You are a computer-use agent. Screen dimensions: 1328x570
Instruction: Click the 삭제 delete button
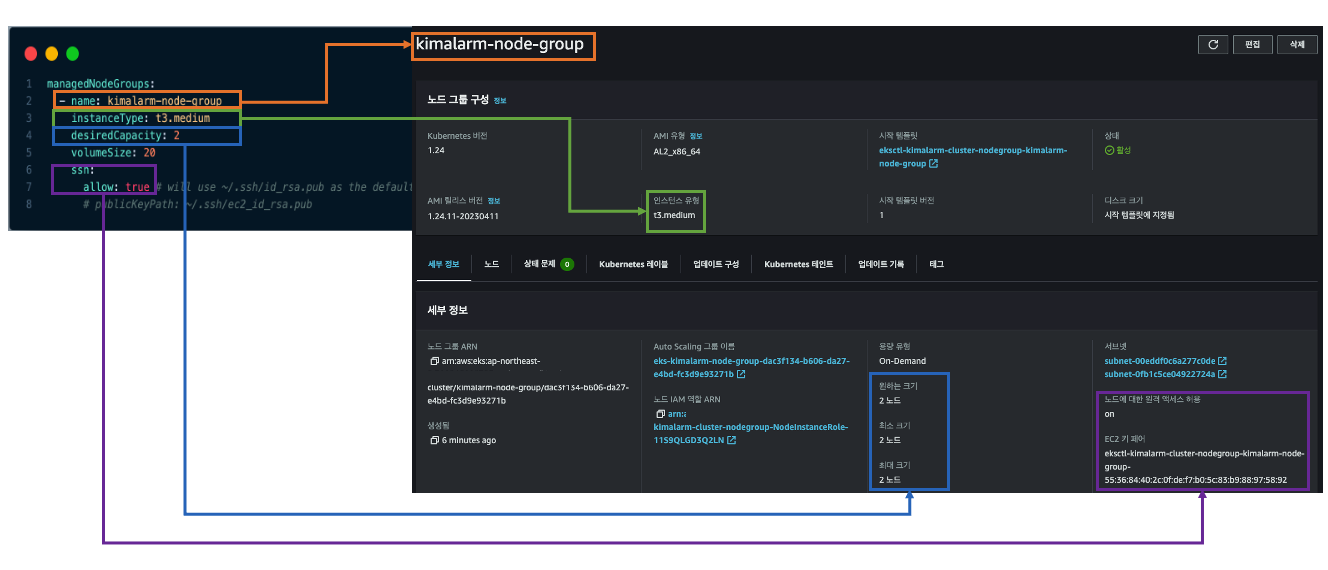click(1297, 44)
